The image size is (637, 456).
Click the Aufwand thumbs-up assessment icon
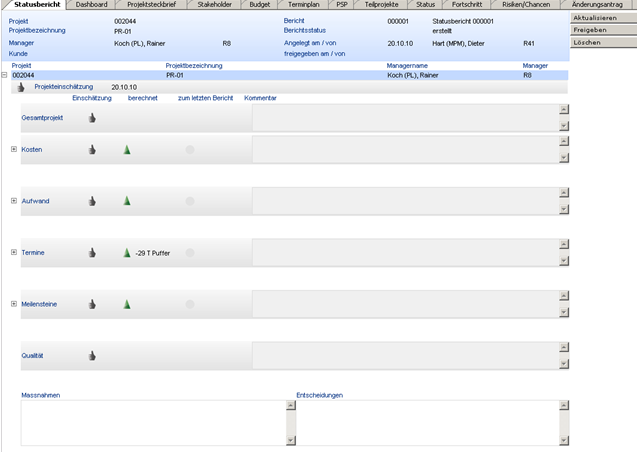(92, 201)
